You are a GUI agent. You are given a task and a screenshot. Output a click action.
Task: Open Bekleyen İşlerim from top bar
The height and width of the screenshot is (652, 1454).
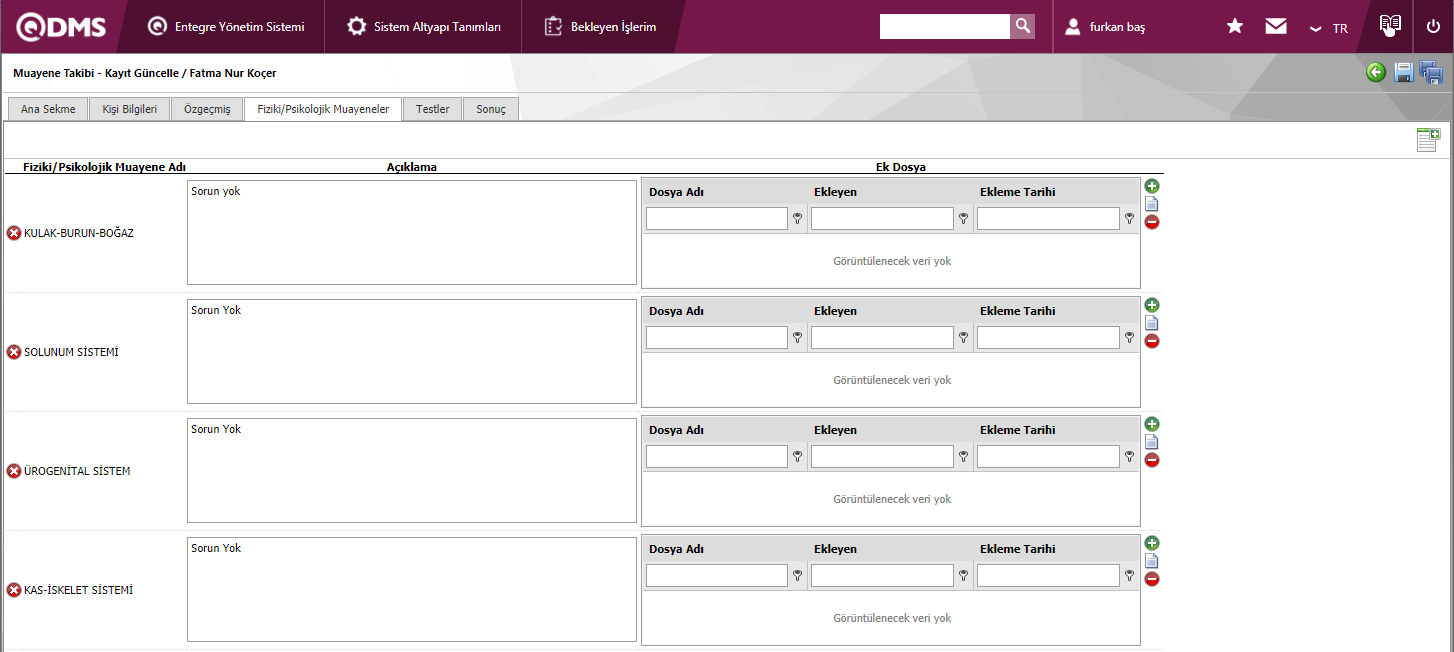[601, 27]
